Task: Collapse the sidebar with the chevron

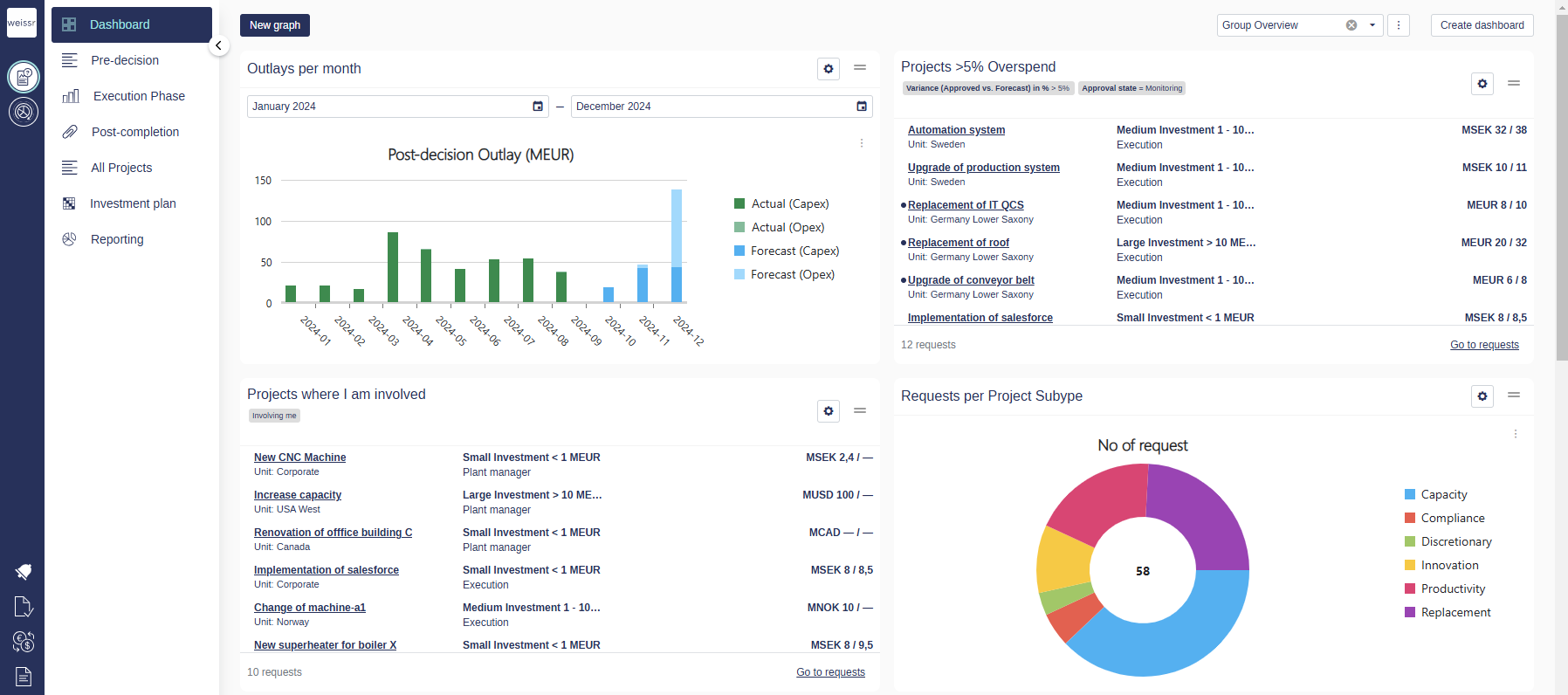Action: (218, 45)
